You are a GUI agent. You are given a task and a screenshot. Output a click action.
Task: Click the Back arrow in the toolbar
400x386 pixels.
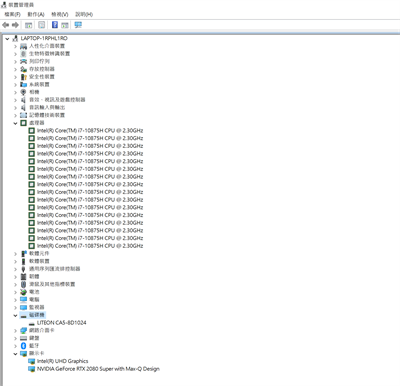[5, 25]
